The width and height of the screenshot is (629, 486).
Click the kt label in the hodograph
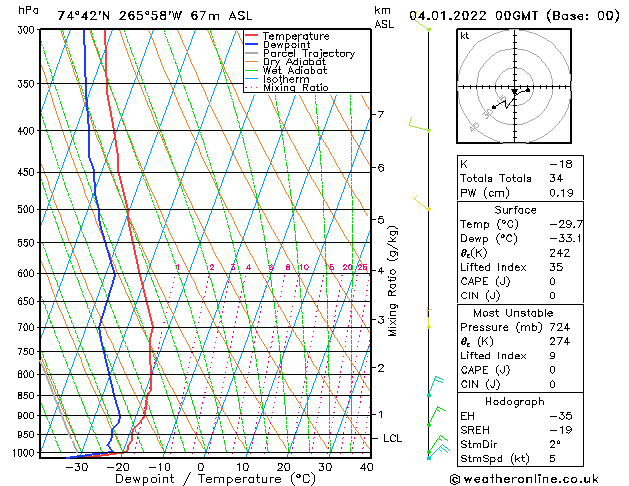pos(465,36)
